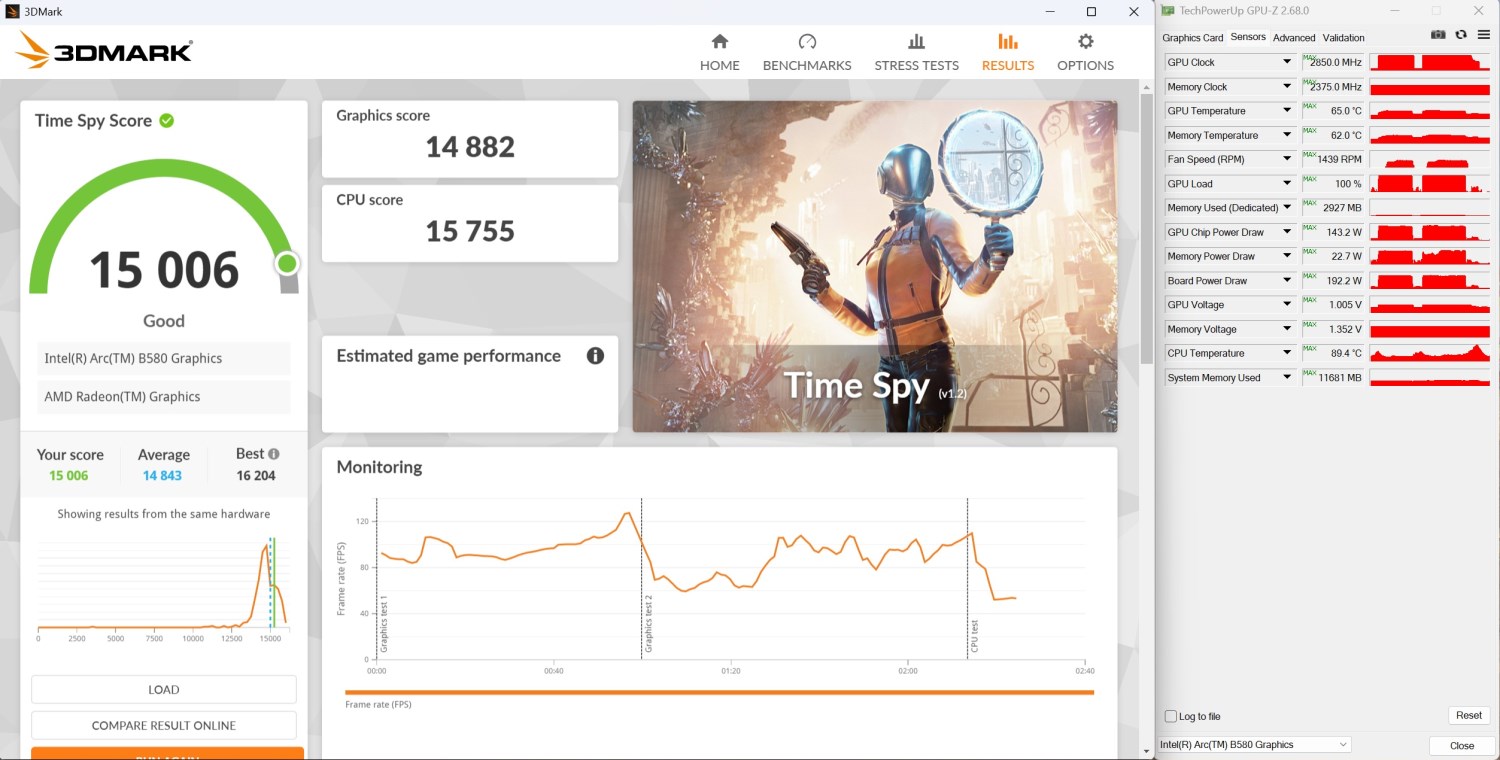This screenshot has width=1500, height=760.
Task: Click the Fan Speed value 1439 RPM
Action: (x=1339, y=159)
